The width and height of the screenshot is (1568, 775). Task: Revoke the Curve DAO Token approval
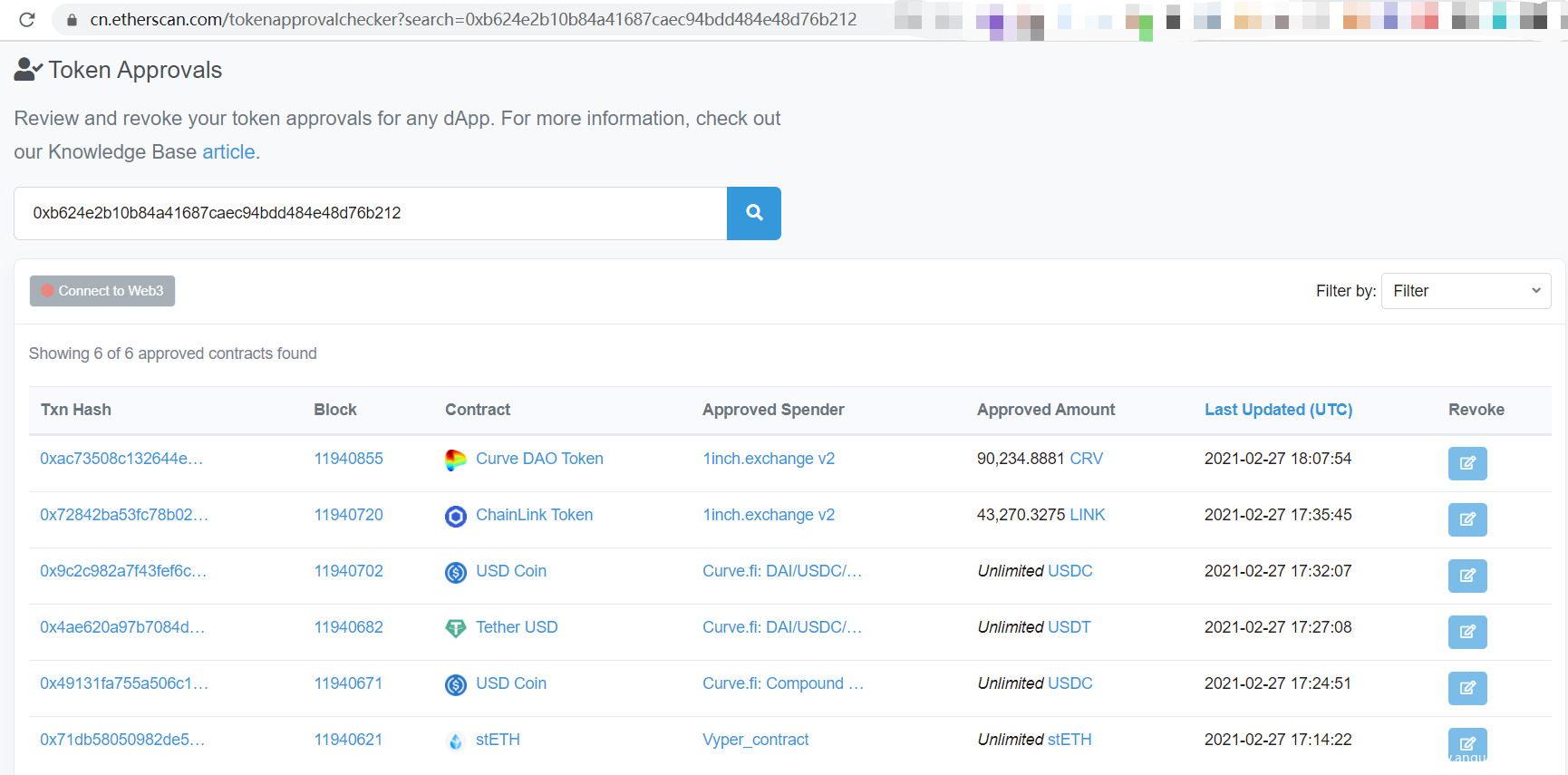tap(1466, 463)
